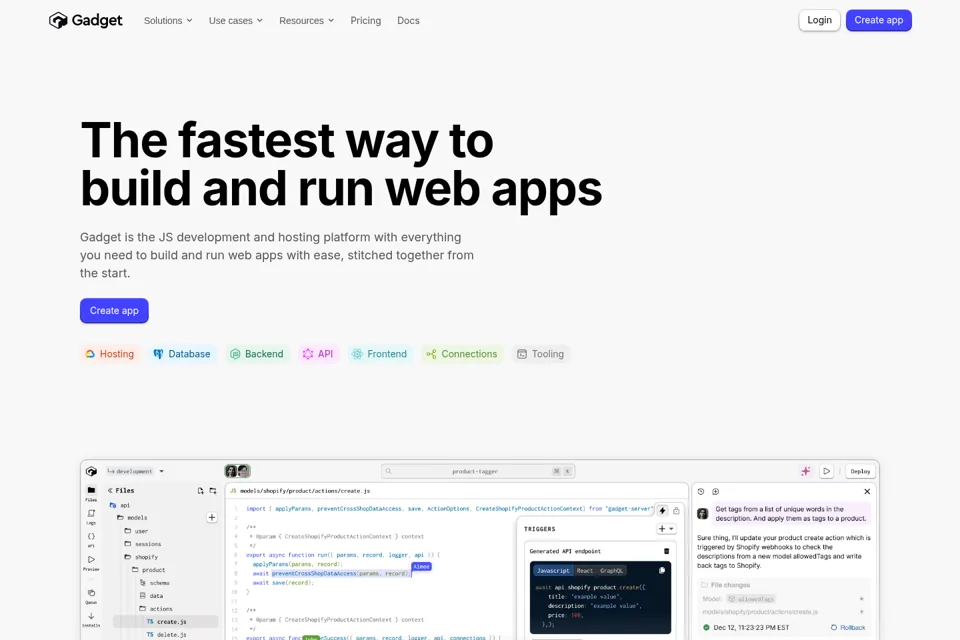Open the user folder

point(136,531)
